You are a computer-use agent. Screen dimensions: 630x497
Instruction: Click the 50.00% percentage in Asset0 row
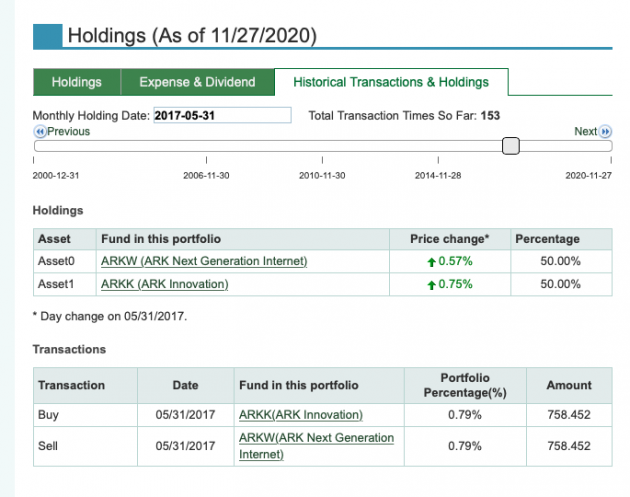point(560,261)
